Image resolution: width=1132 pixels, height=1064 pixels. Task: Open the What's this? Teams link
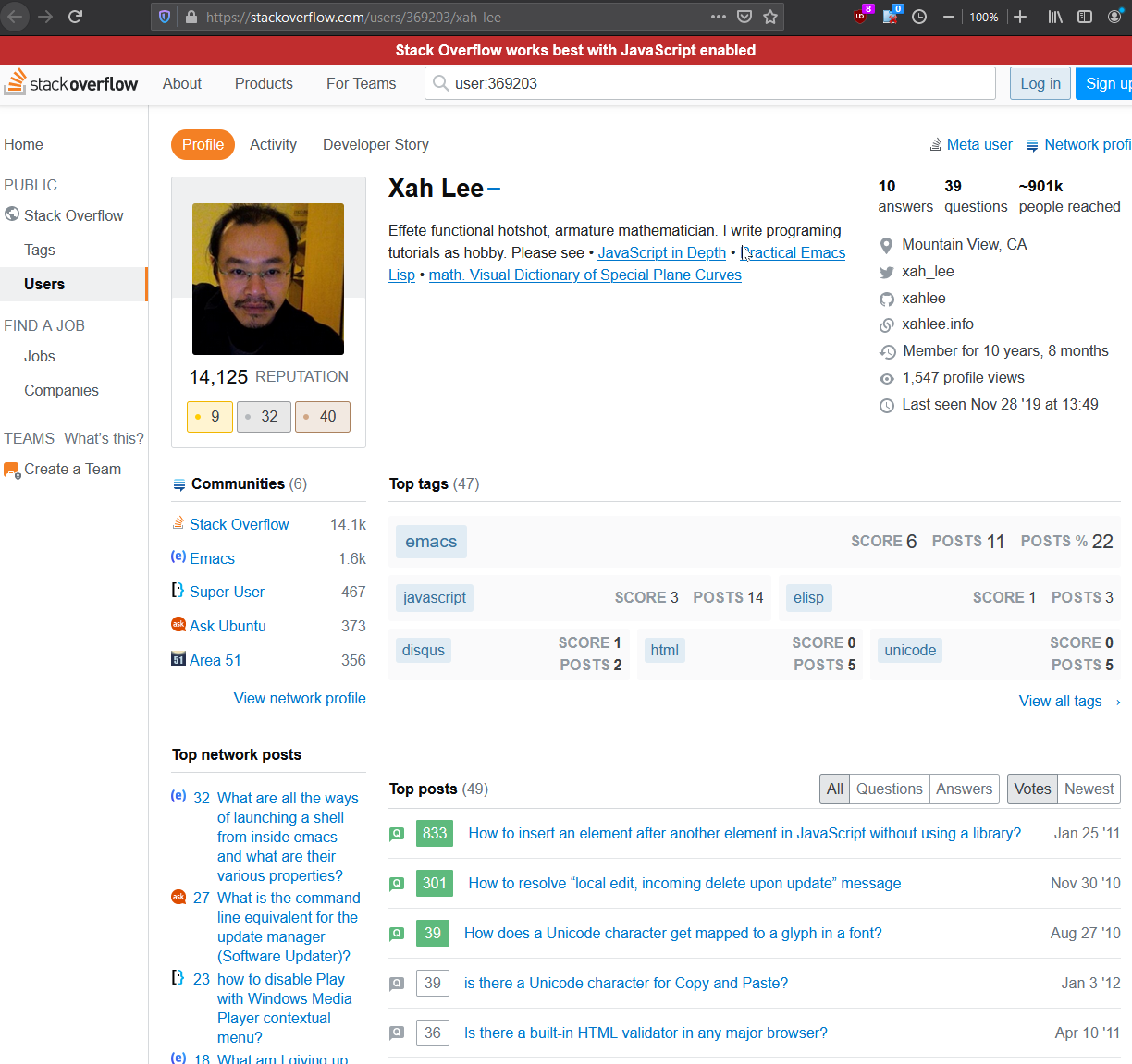(104, 438)
